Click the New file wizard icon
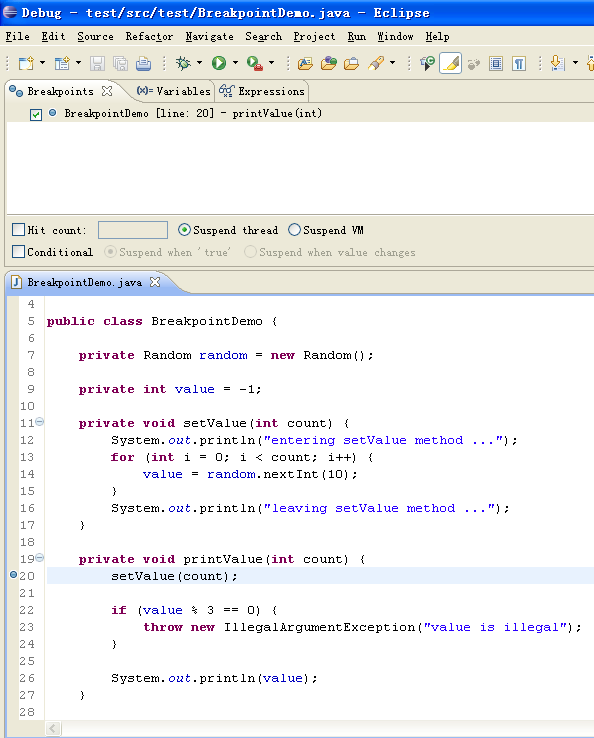The width and height of the screenshot is (594, 738). pyautogui.click(x=26, y=63)
